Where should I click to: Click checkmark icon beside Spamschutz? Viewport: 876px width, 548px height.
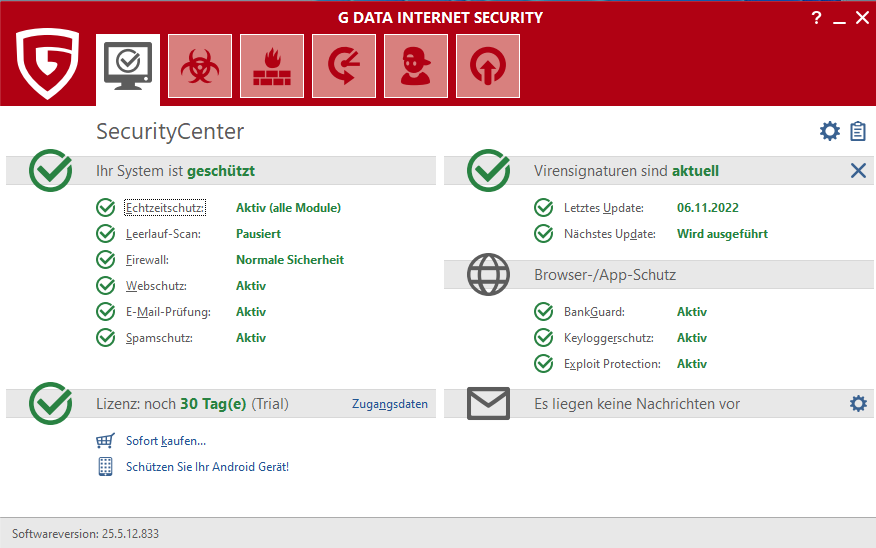click(x=106, y=337)
